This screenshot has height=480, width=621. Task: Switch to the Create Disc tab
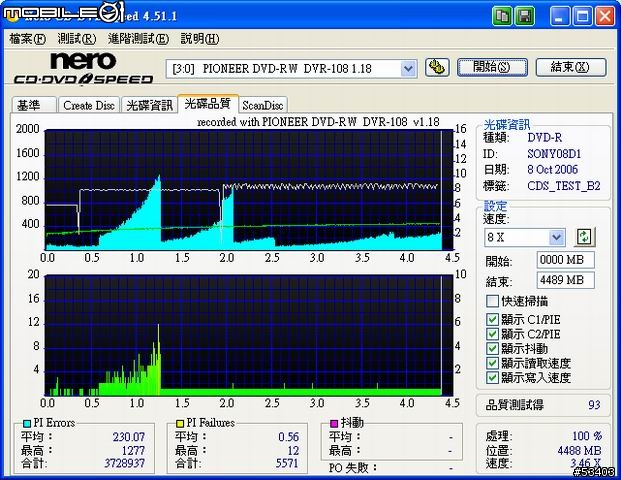pyautogui.click(x=89, y=105)
